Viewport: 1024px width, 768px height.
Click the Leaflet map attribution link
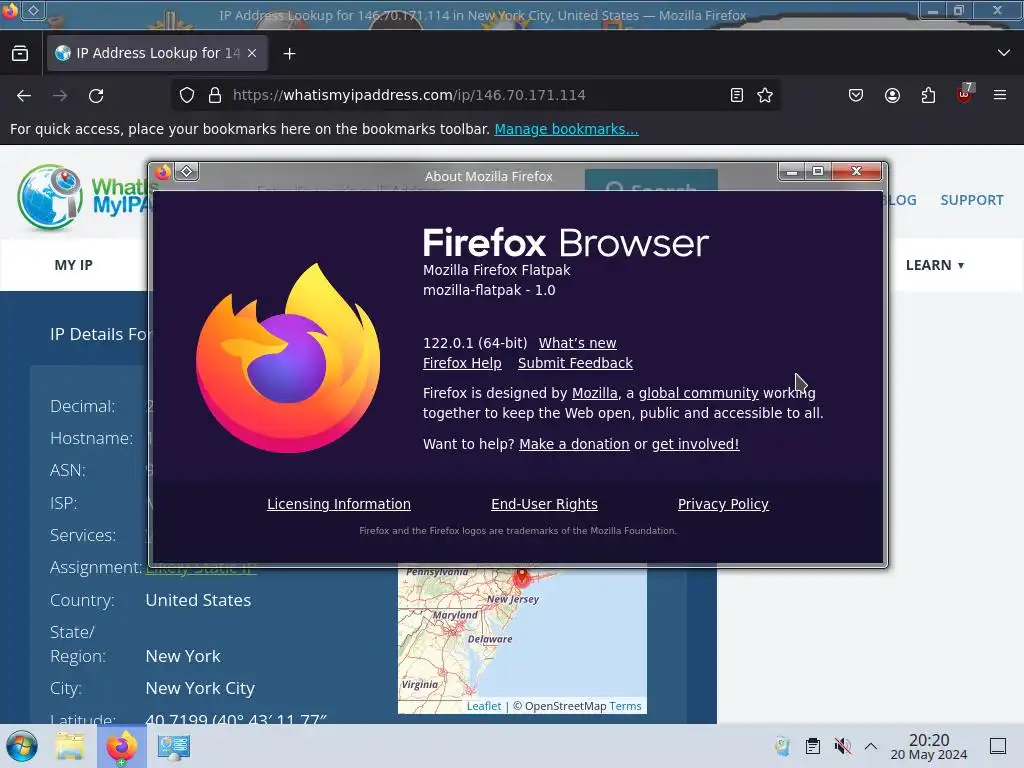[484, 706]
